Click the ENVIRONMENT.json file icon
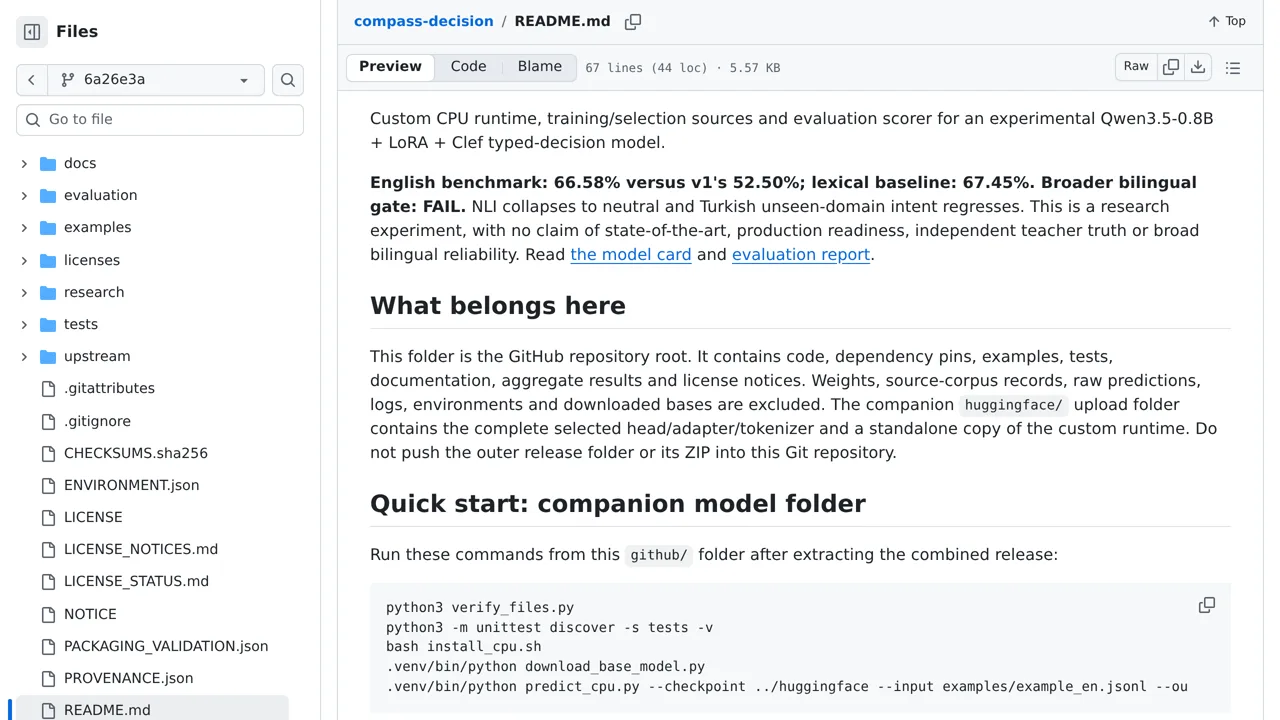 coord(48,485)
